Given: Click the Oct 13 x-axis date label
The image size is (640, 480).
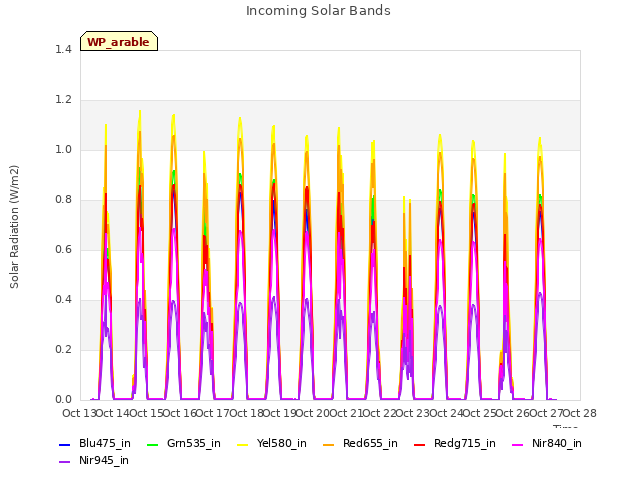Looking at the screenshot, I should coord(79,413).
